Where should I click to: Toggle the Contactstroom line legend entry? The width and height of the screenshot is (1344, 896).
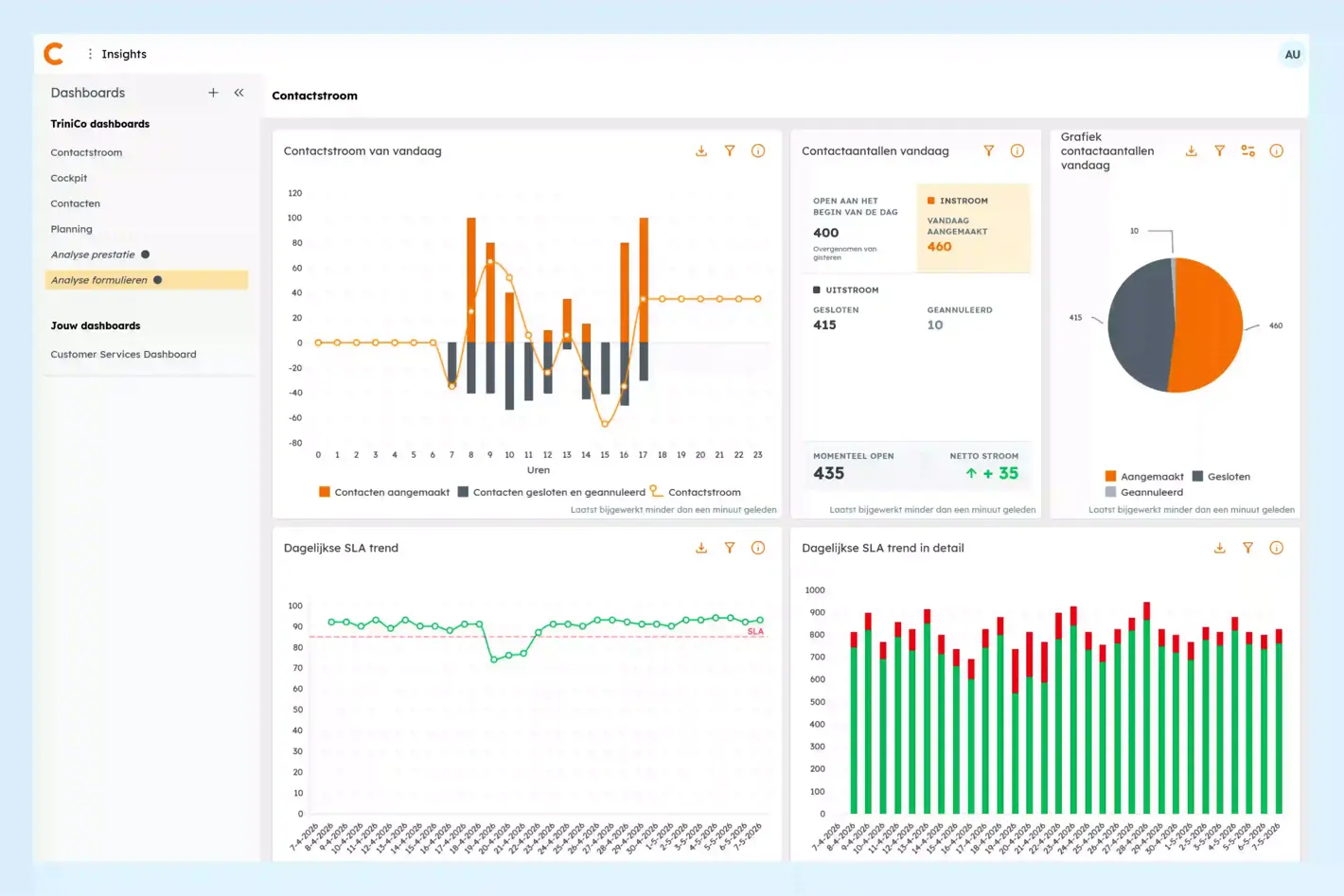(696, 492)
